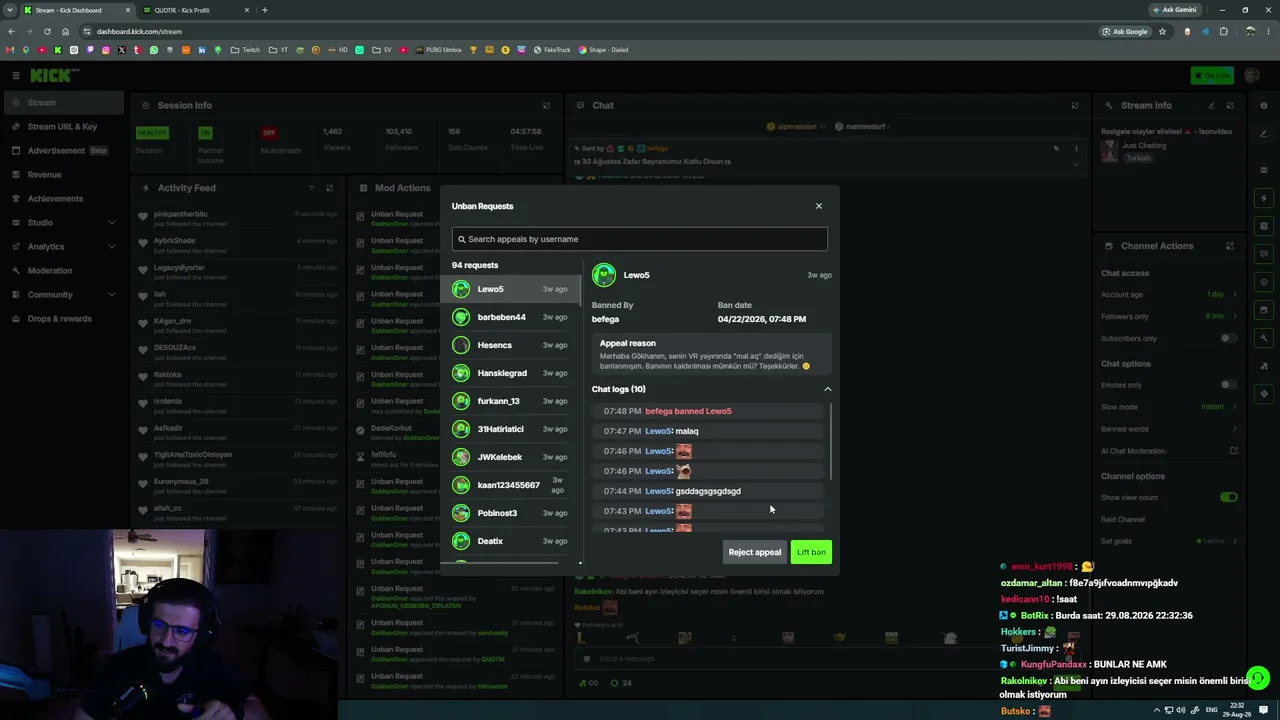Go to Advertisement section

tap(62, 151)
